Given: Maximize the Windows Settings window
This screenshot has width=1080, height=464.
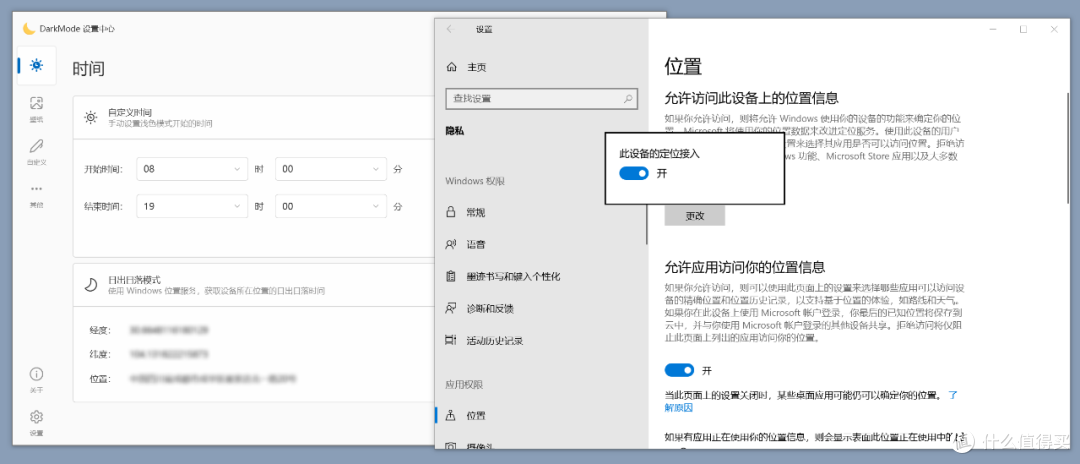Looking at the screenshot, I should point(1024,29).
